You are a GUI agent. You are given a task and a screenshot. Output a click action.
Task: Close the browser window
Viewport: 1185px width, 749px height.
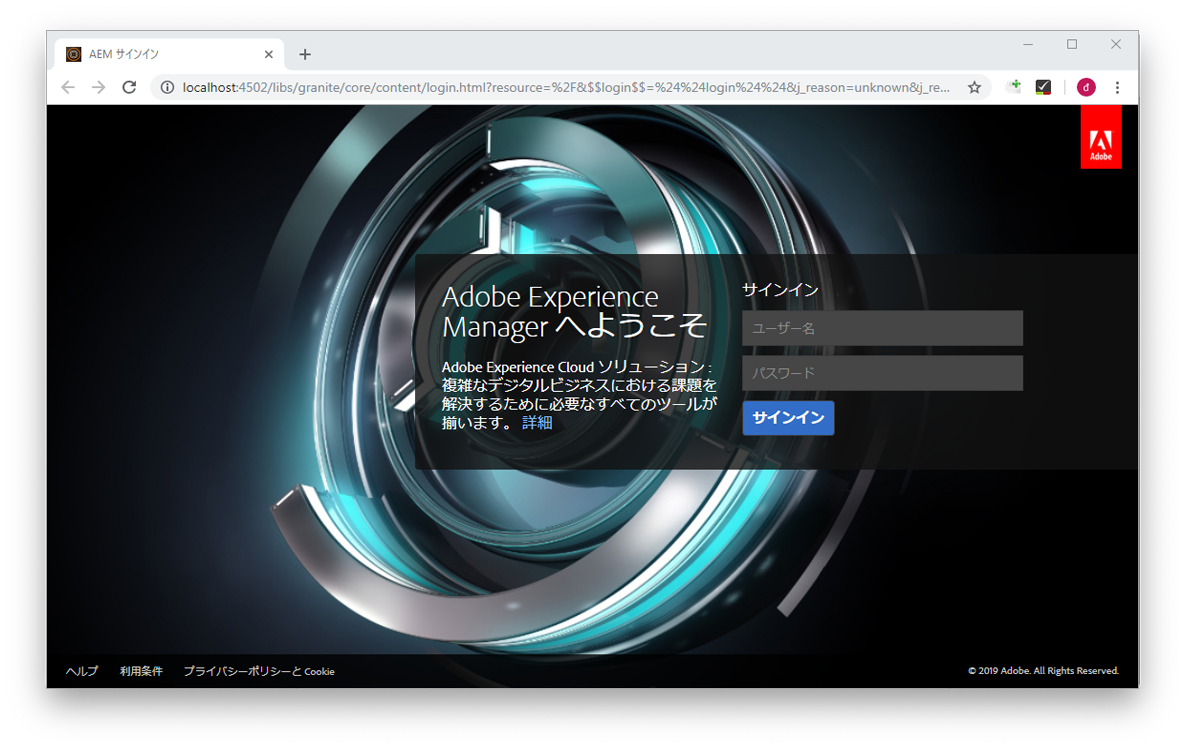click(1115, 45)
